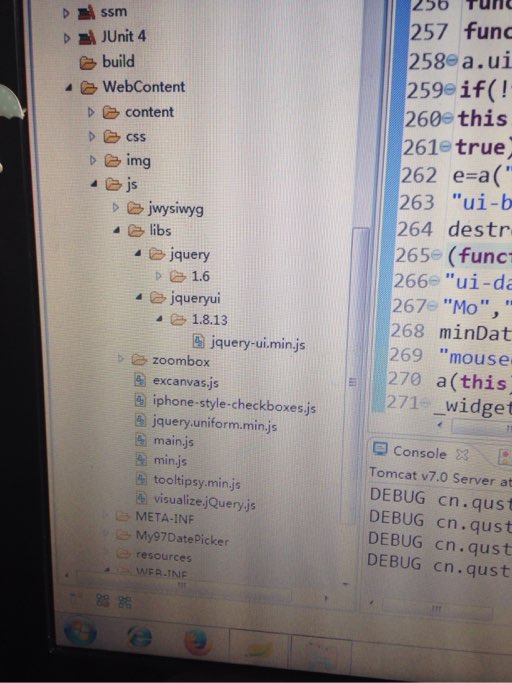Click the ssm library icon
The height and width of the screenshot is (683, 512).
pyautogui.click(x=86, y=13)
